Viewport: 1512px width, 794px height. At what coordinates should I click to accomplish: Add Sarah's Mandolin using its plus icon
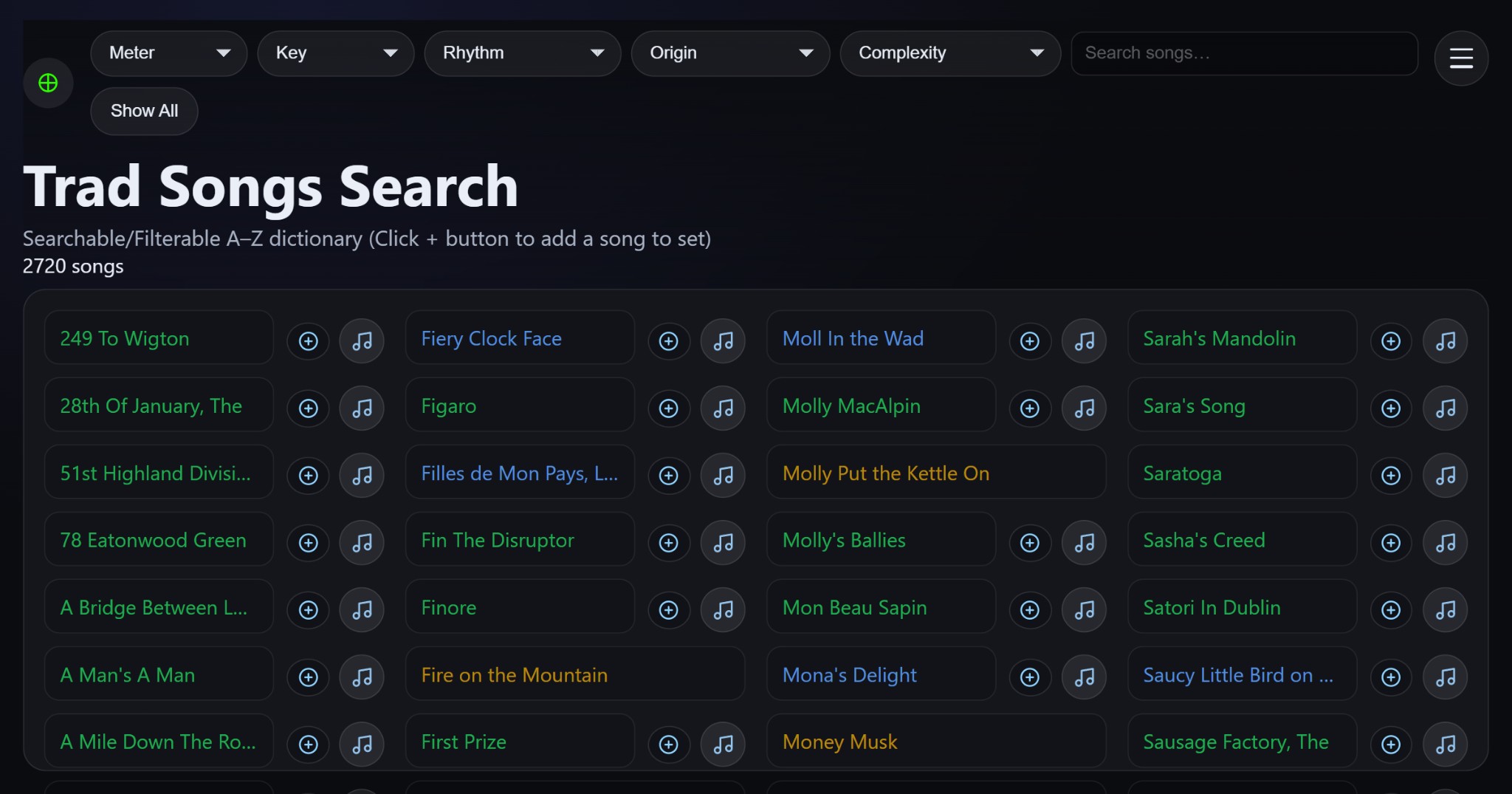pyautogui.click(x=1390, y=340)
